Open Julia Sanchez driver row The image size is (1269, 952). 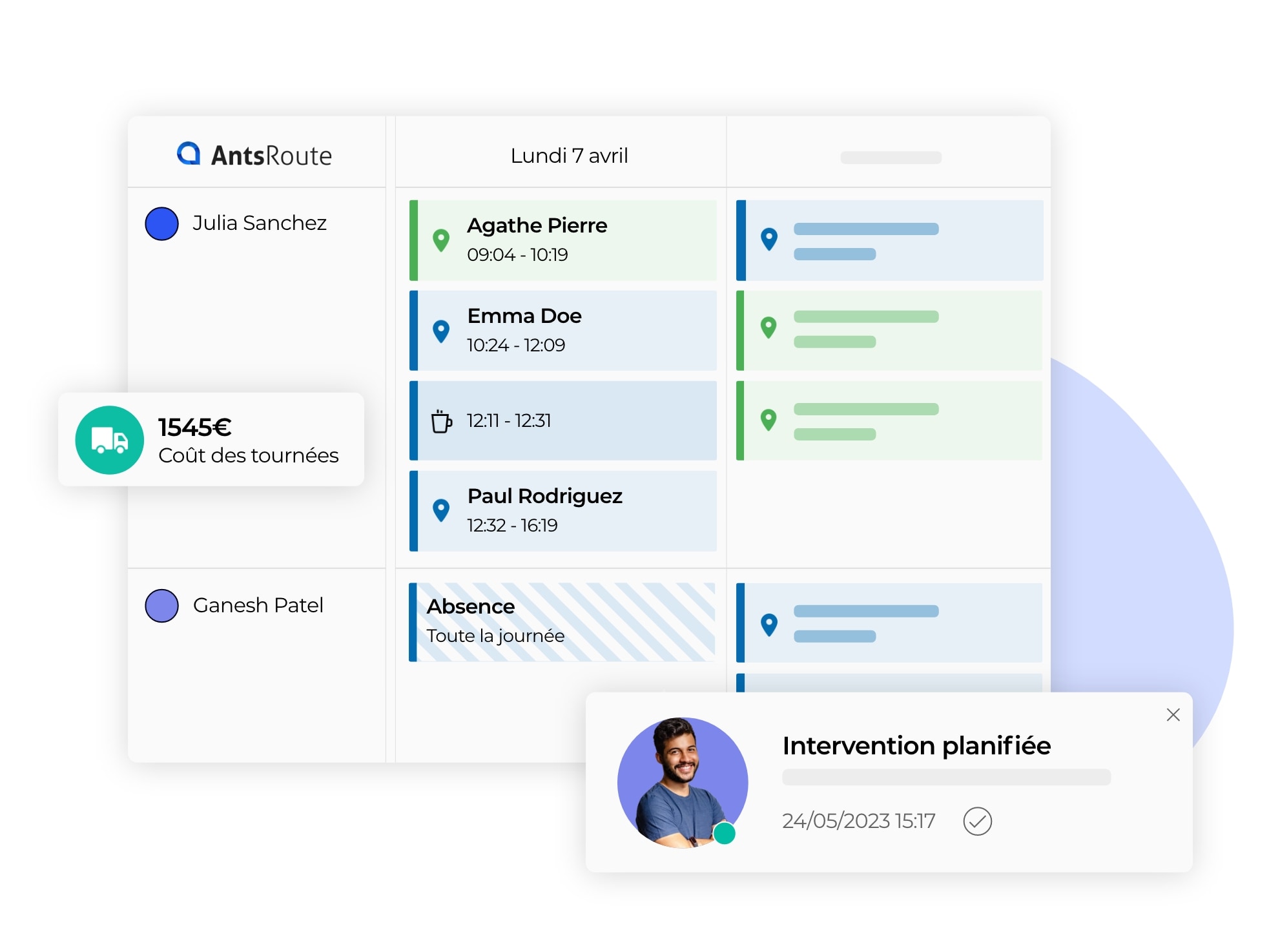[x=260, y=223]
